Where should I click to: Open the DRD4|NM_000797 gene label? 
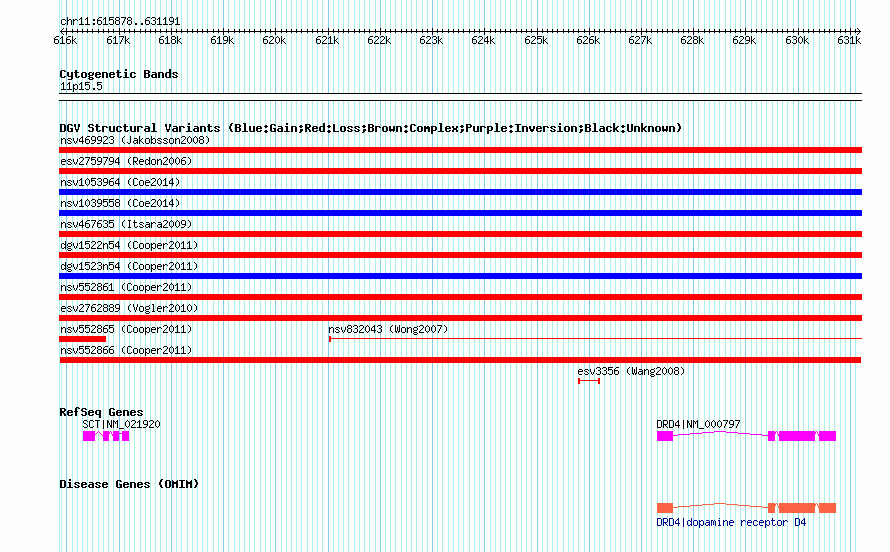(698, 424)
